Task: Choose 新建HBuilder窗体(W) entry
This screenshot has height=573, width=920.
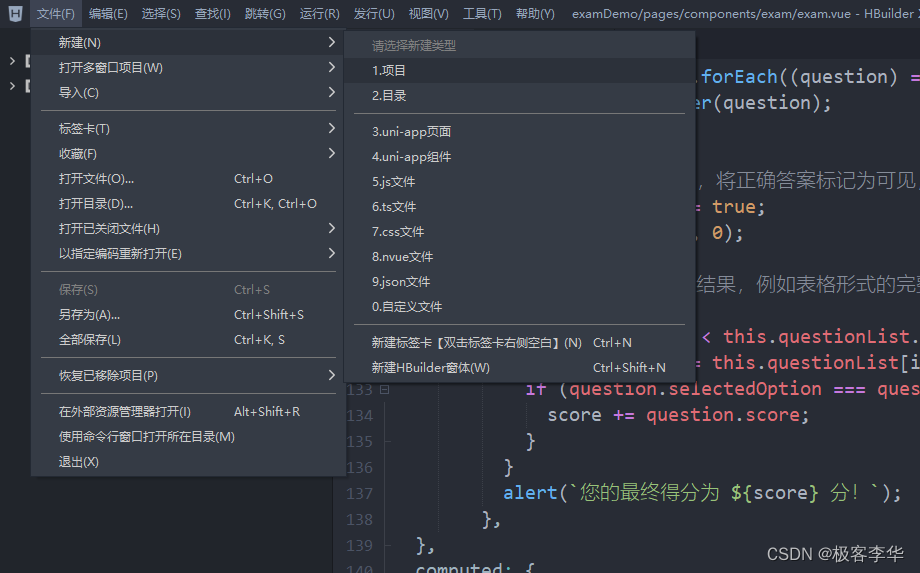Action: point(519,368)
